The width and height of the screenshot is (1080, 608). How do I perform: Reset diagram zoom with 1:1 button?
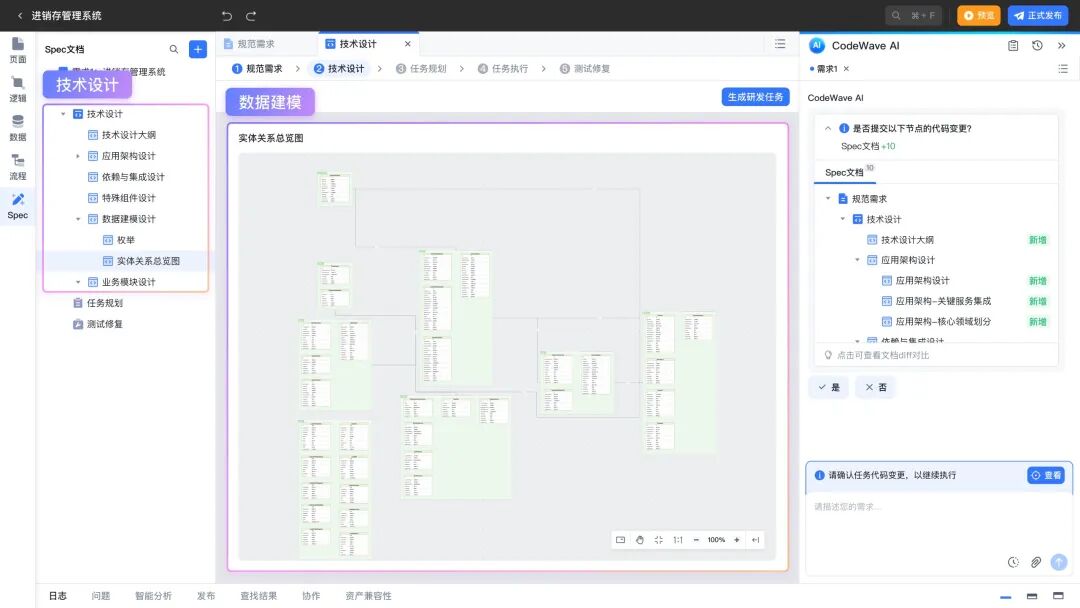[x=678, y=540]
